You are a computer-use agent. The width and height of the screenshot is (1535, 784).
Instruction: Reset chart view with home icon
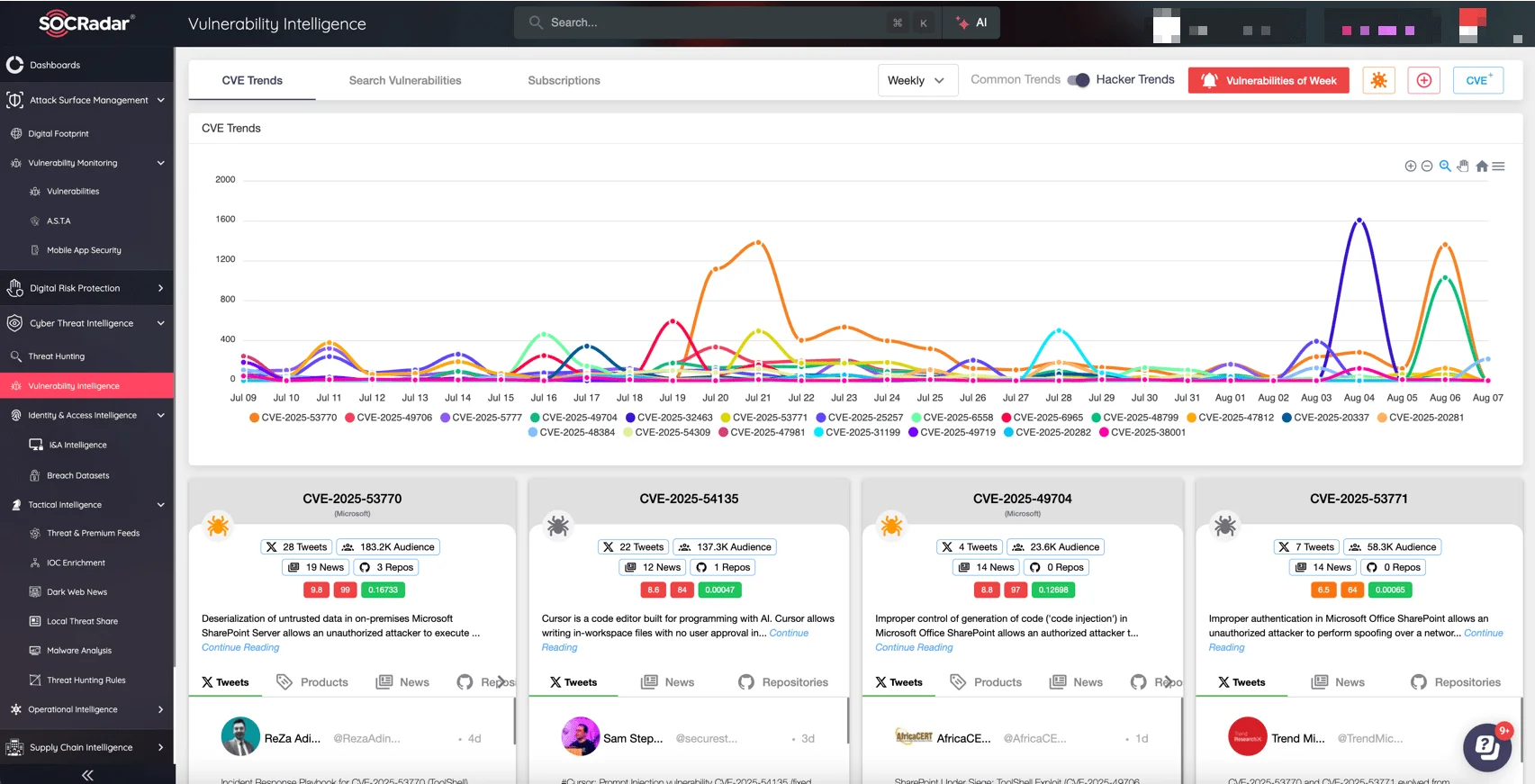pos(1482,167)
